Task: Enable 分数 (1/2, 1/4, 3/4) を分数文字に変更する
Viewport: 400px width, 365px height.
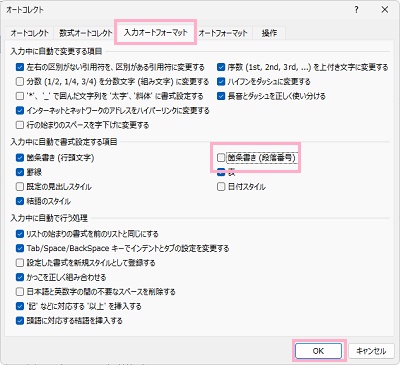Action: (20, 82)
